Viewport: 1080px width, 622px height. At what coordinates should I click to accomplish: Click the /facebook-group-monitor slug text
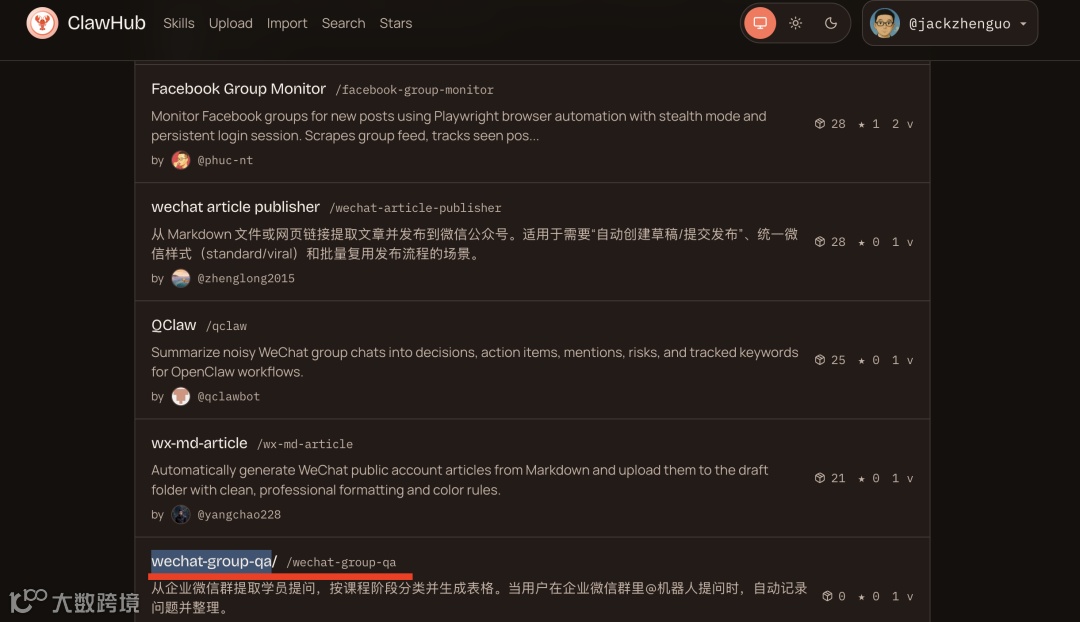(x=414, y=90)
